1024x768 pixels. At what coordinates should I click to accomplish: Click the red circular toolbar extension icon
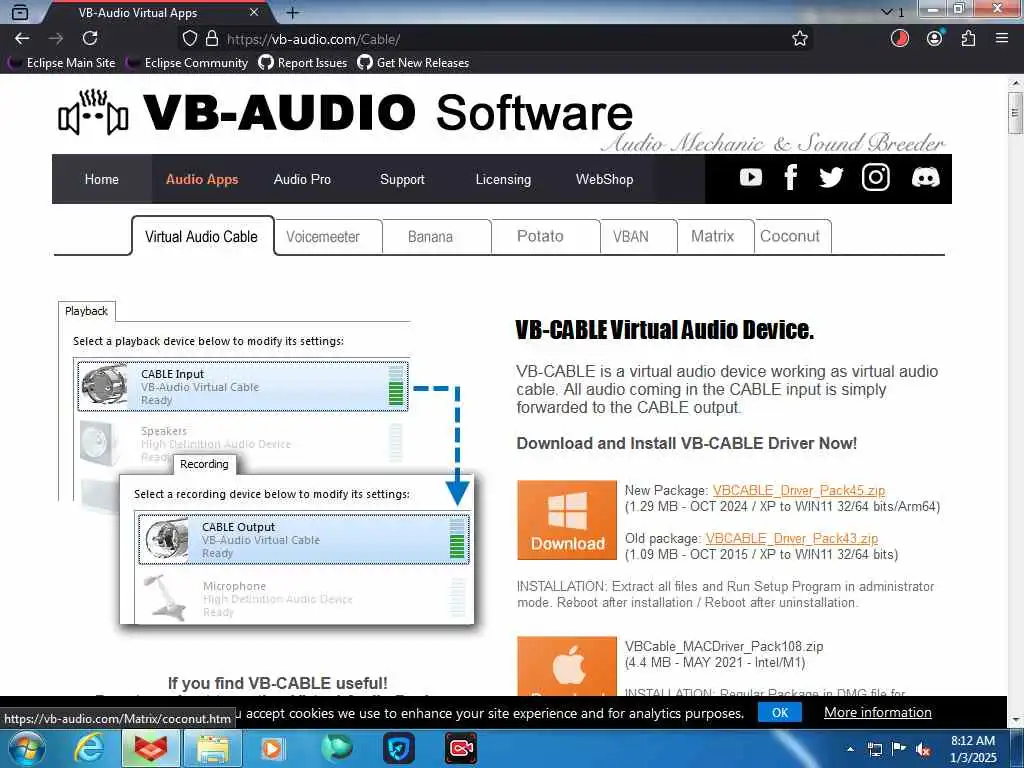(900, 39)
